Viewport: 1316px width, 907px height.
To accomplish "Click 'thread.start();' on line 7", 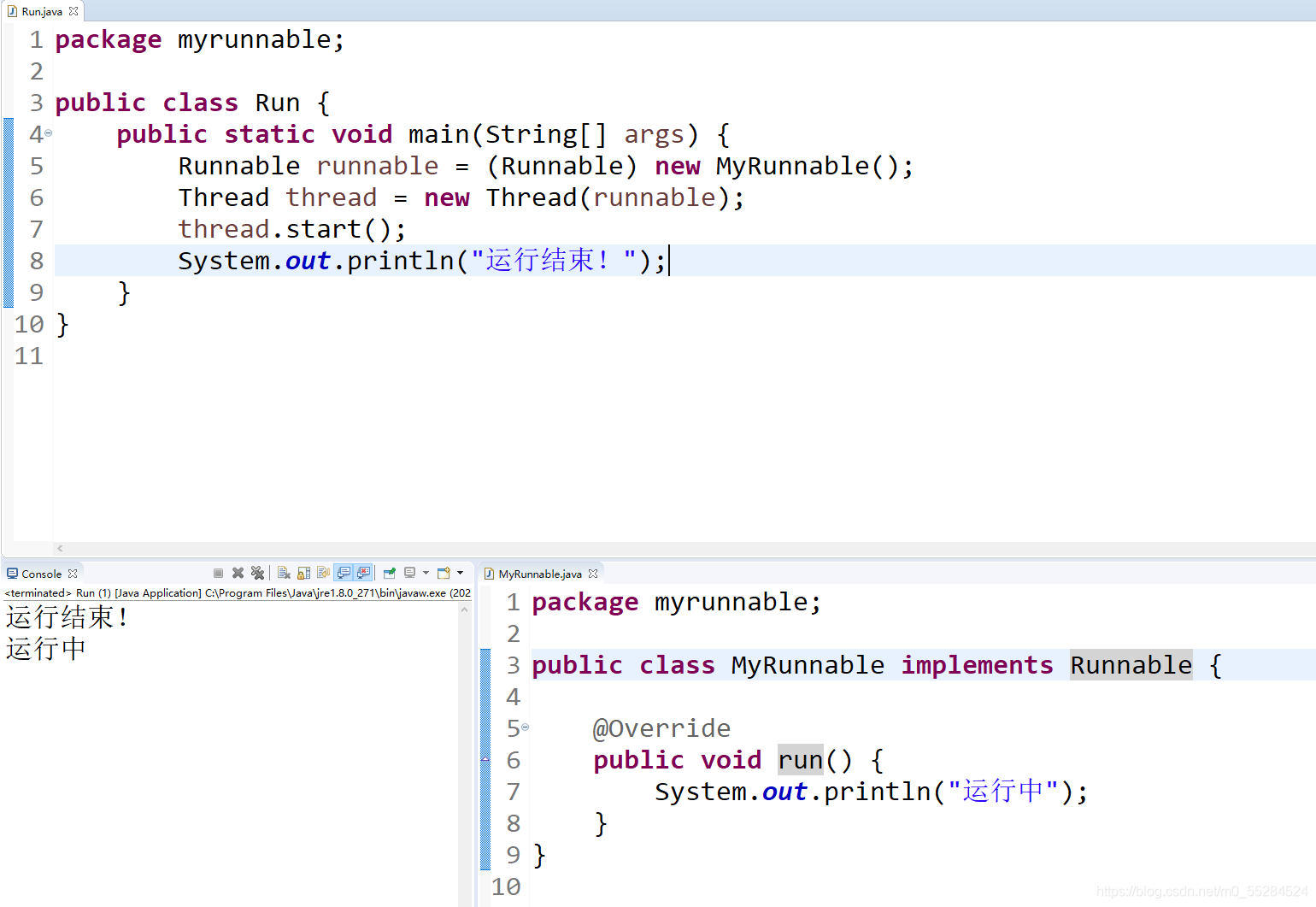I will (291, 229).
